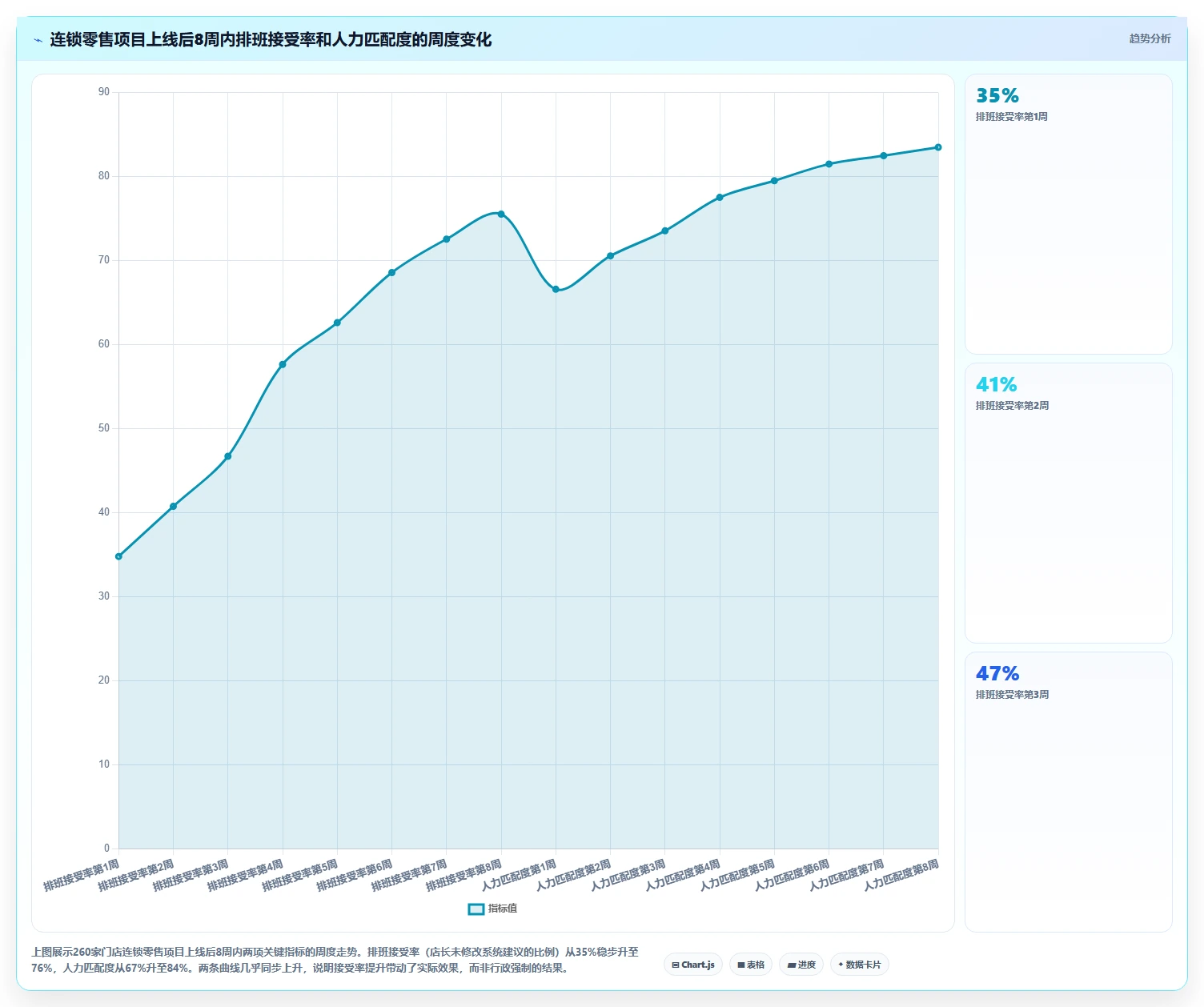Click the y-axis value 50
Screen dimensions: 1204x1007
click(104, 428)
